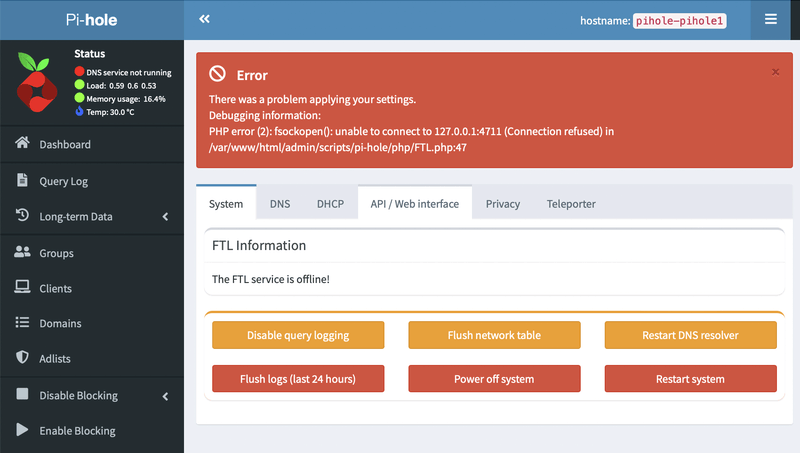This screenshot has width=800, height=453.
Task: Click the green Memory usage dot
Action: pyautogui.click(x=80, y=98)
